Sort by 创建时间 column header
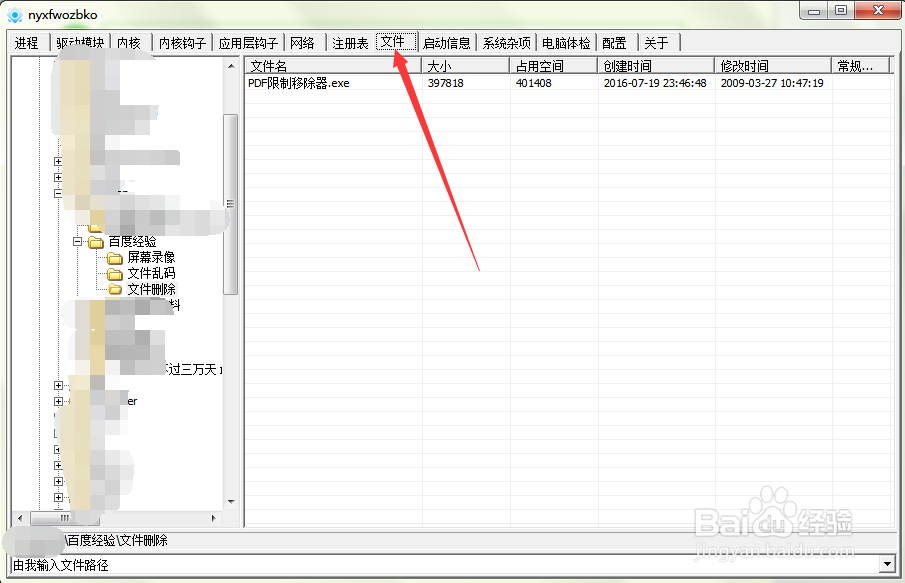The width and height of the screenshot is (905, 583). pos(656,66)
